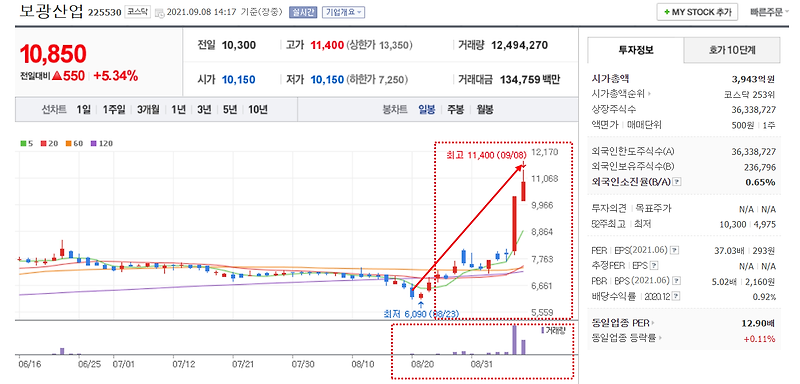Click the green plus icon in MY STOCK 추가
Image resolution: width=800 pixels, height=384 pixels.
(666, 12)
